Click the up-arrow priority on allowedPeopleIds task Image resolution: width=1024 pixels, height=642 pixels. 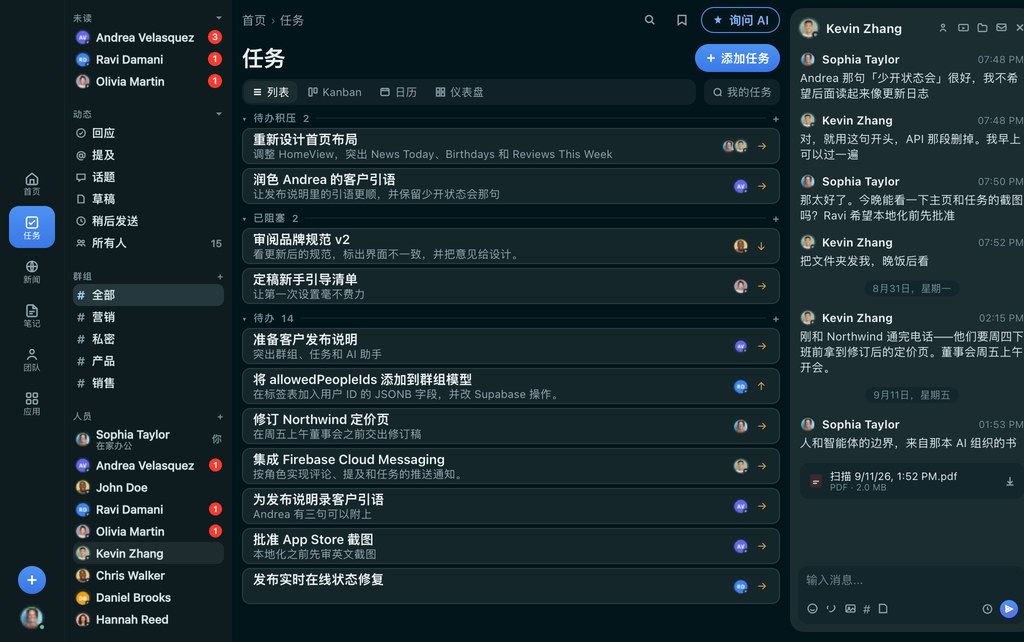[x=761, y=386]
